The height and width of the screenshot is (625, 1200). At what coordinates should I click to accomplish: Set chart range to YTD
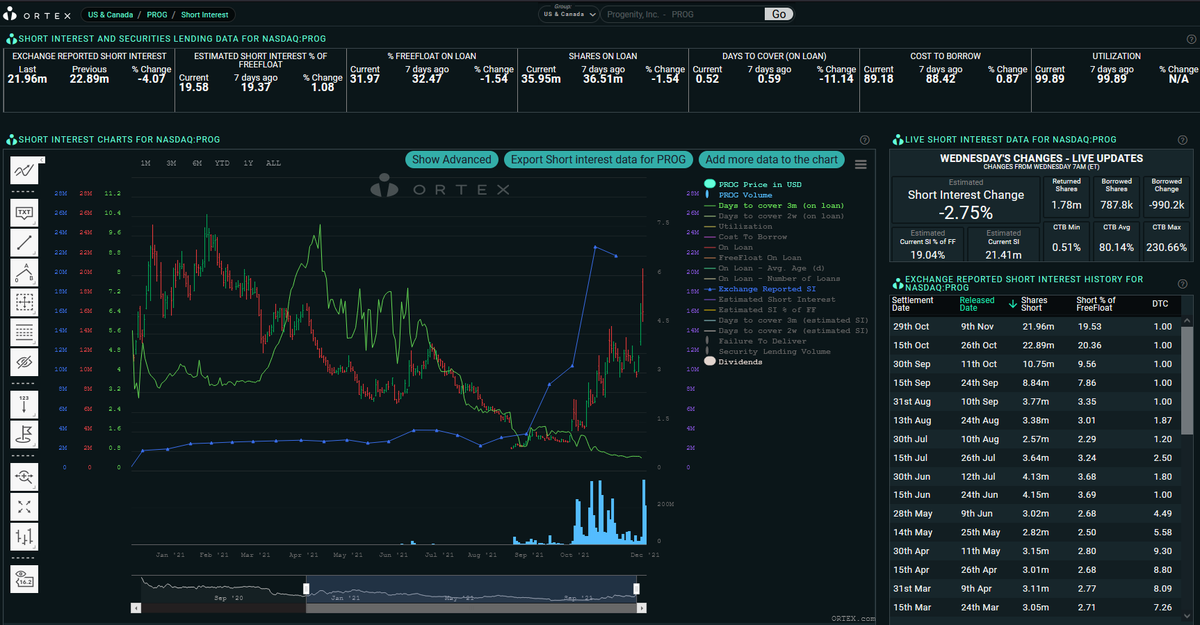[223, 163]
